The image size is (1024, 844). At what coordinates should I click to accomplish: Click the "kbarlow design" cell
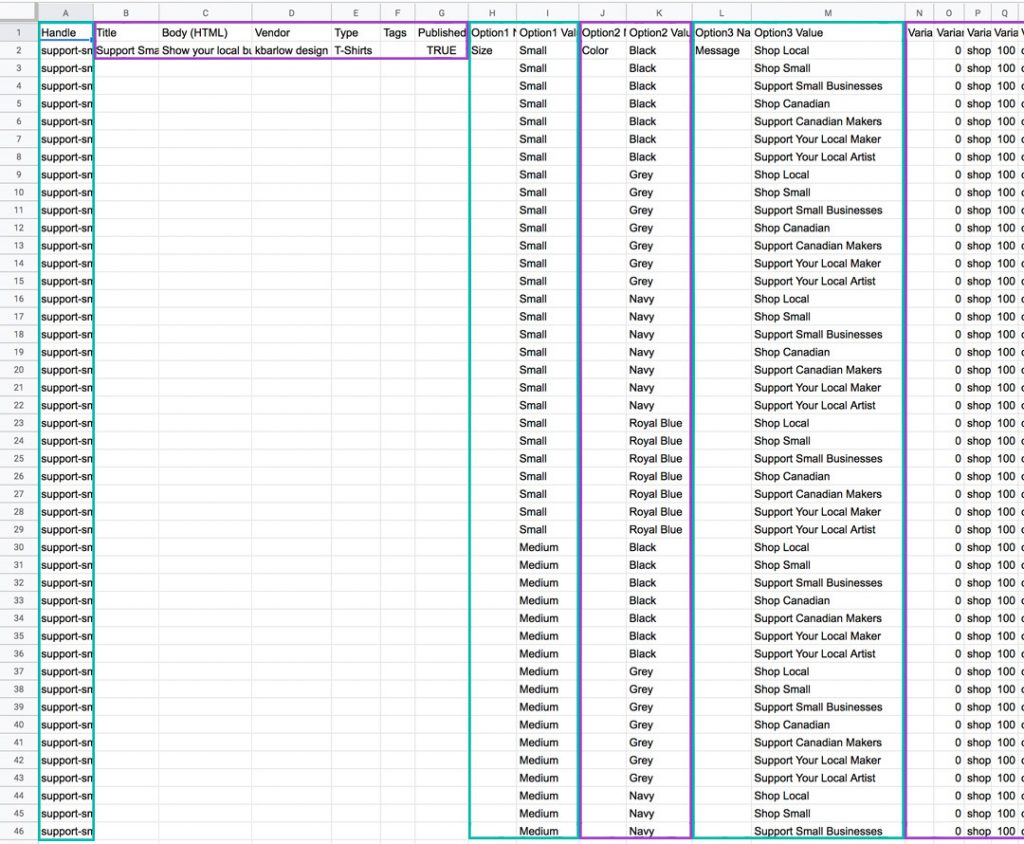[x=291, y=51]
